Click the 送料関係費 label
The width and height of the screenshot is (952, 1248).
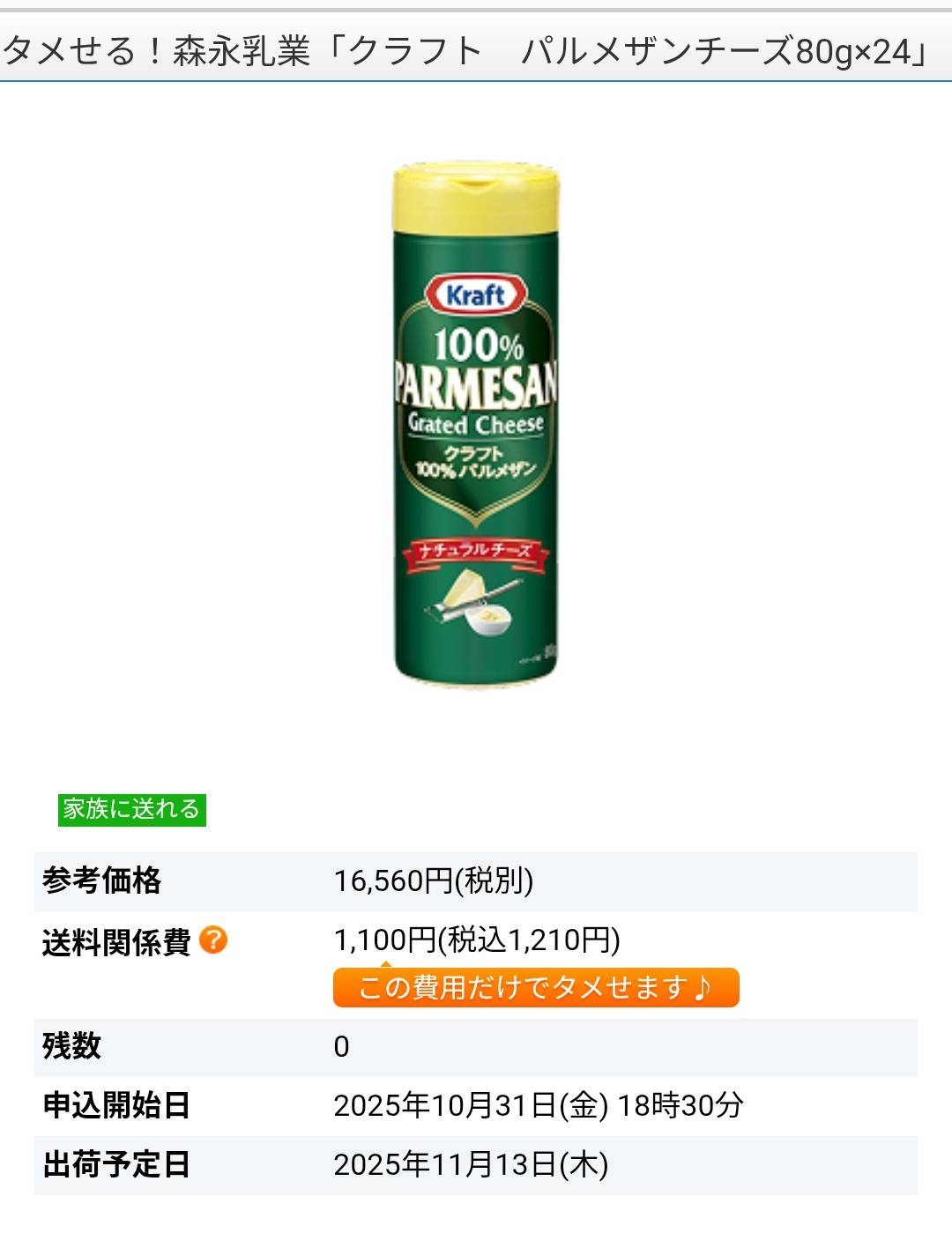[x=116, y=942]
